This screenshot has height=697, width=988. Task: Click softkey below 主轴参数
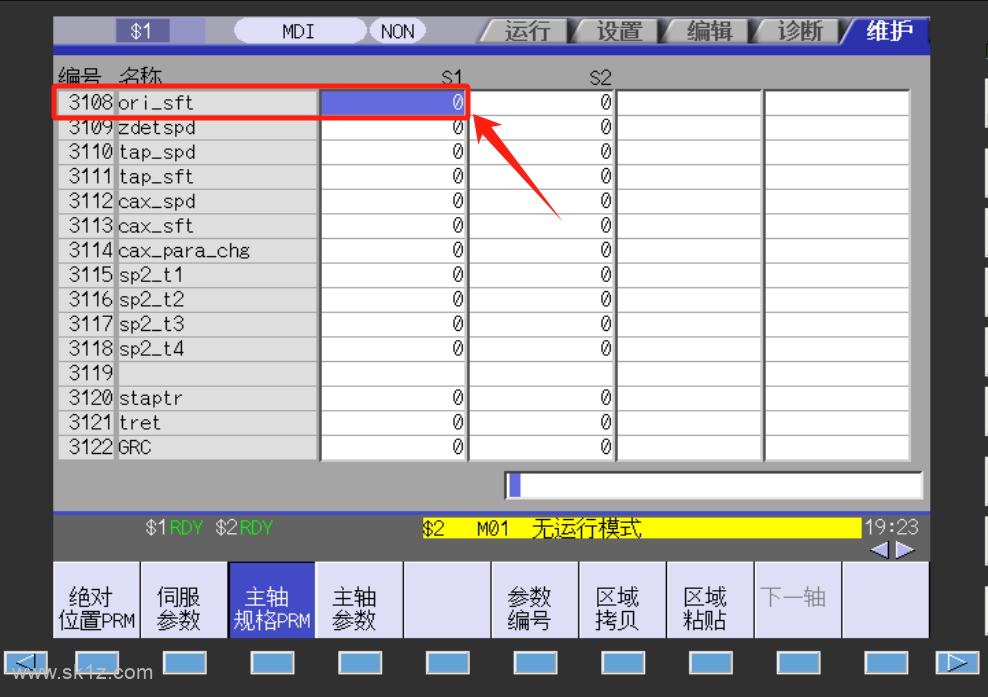coord(360,663)
